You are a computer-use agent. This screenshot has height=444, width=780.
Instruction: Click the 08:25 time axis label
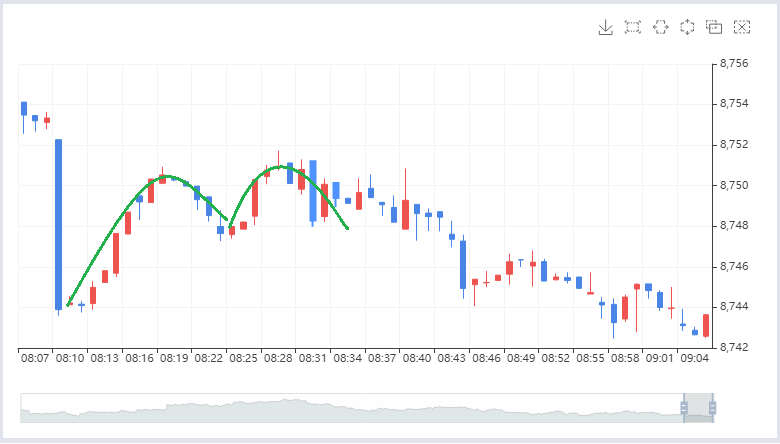243,358
